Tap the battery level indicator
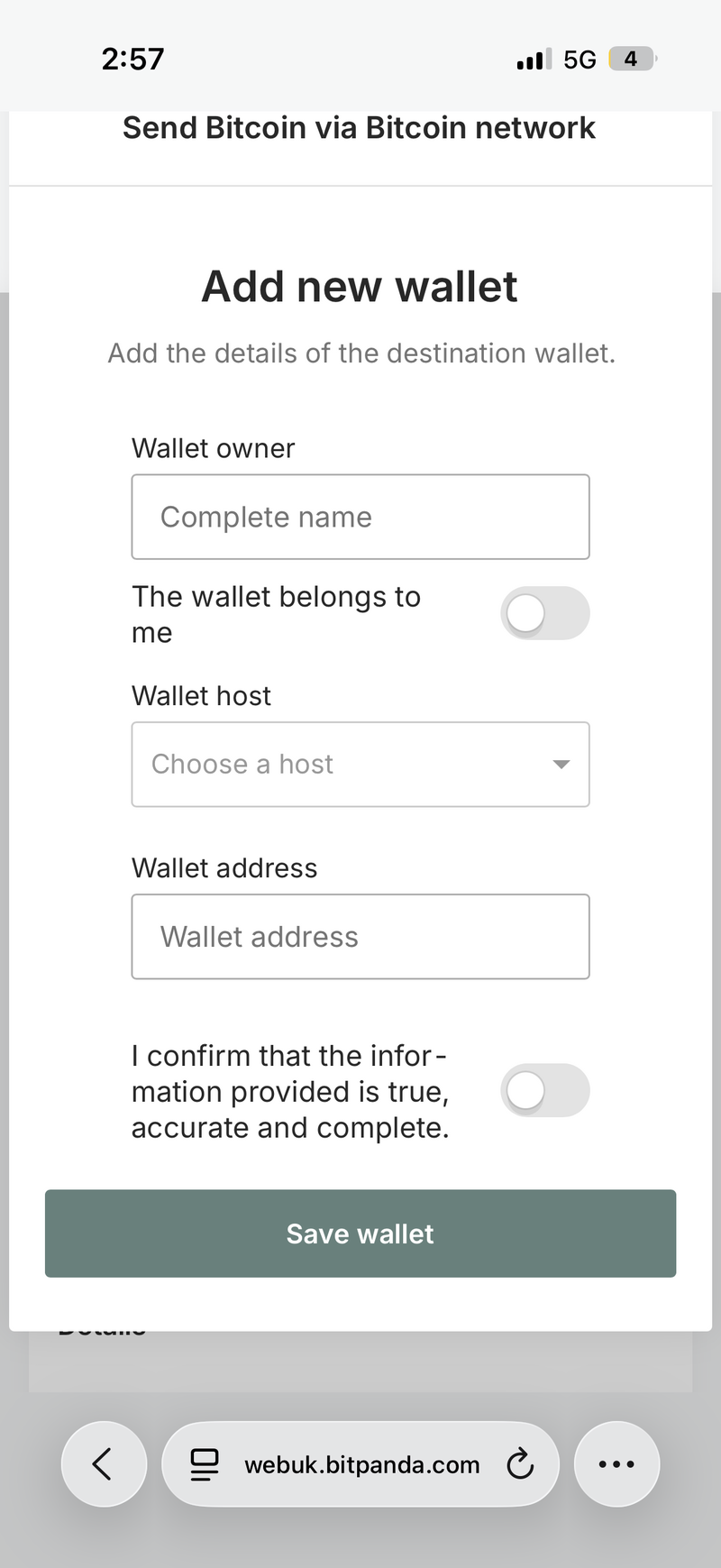721x1568 pixels. [632, 60]
